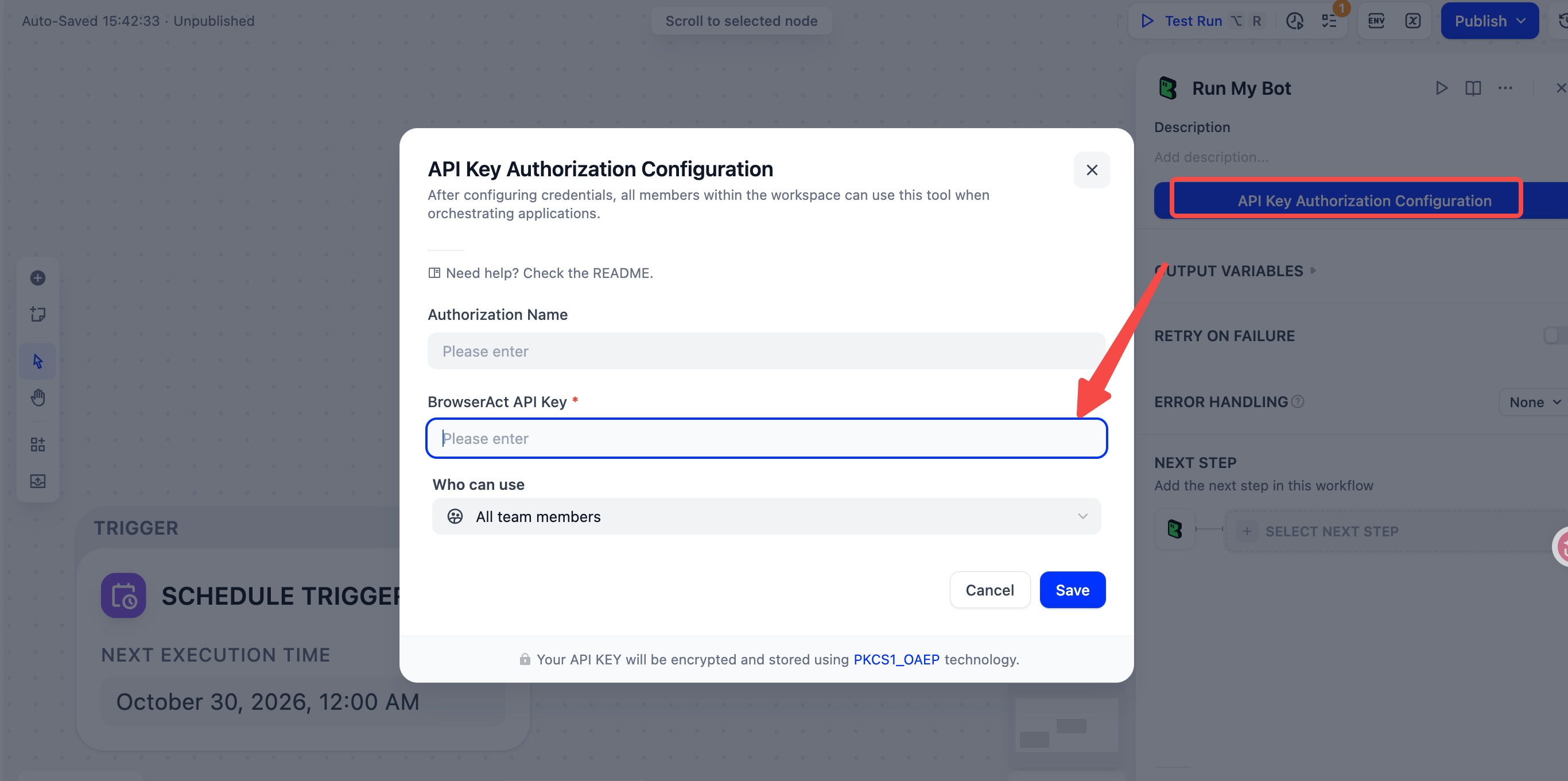Focus the BrowserAct API Key input field
1568x781 pixels.
tap(766, 438)
